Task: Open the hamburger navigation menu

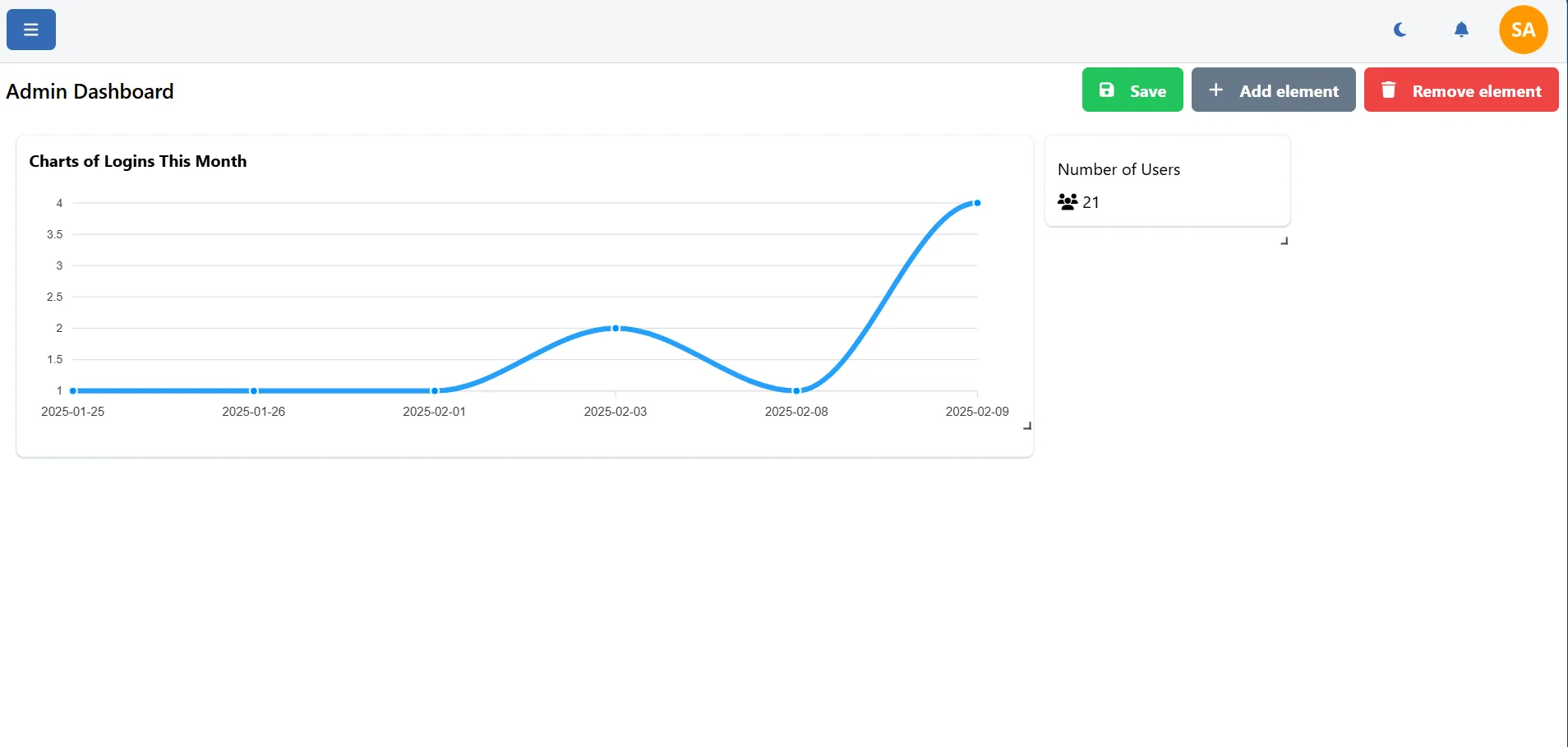Action: tap(30, 29)
